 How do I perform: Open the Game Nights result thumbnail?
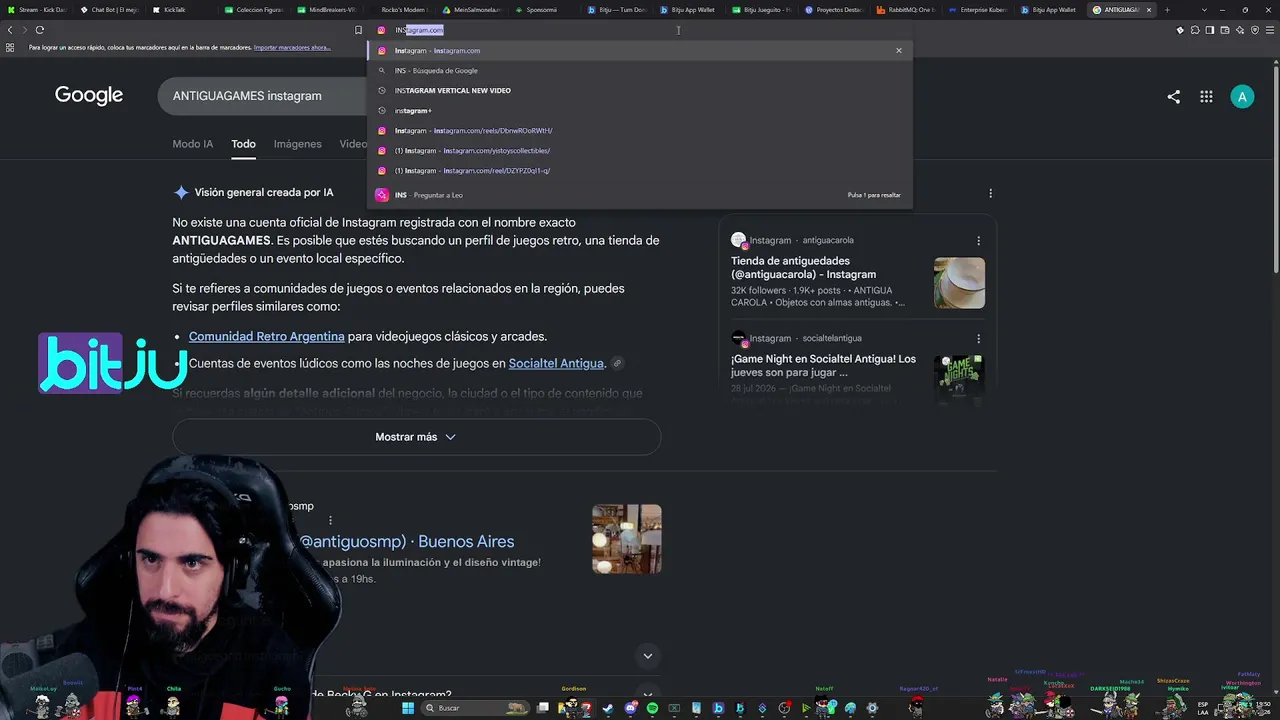[x=959, y=378]
